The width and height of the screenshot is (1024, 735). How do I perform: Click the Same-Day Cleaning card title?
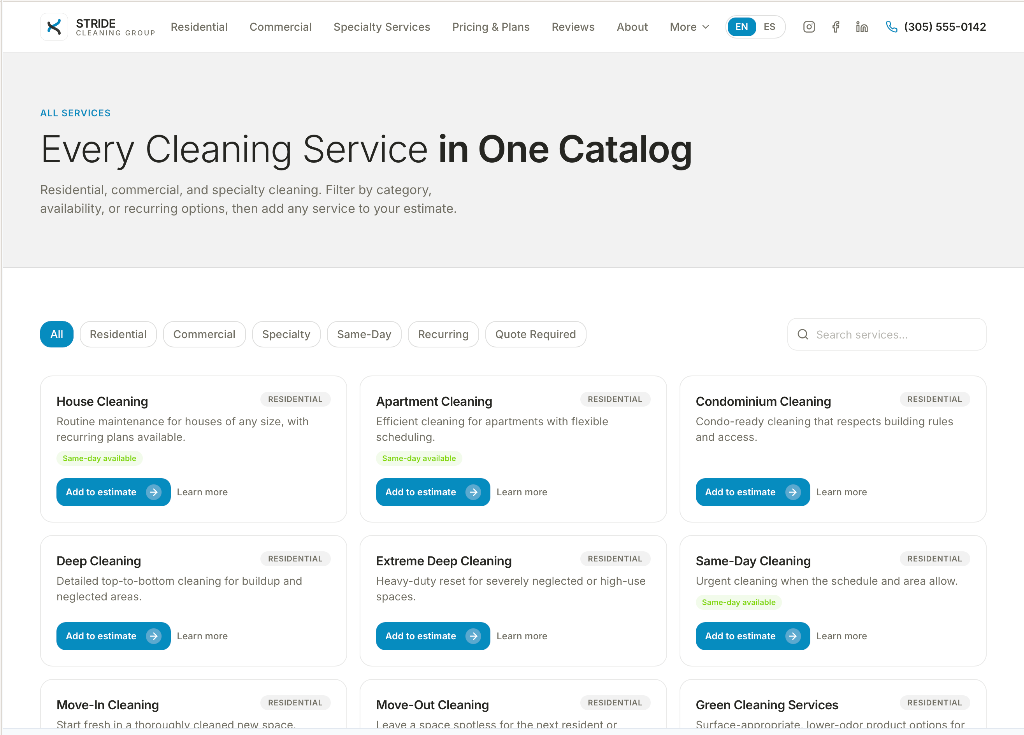pos(753,561)
